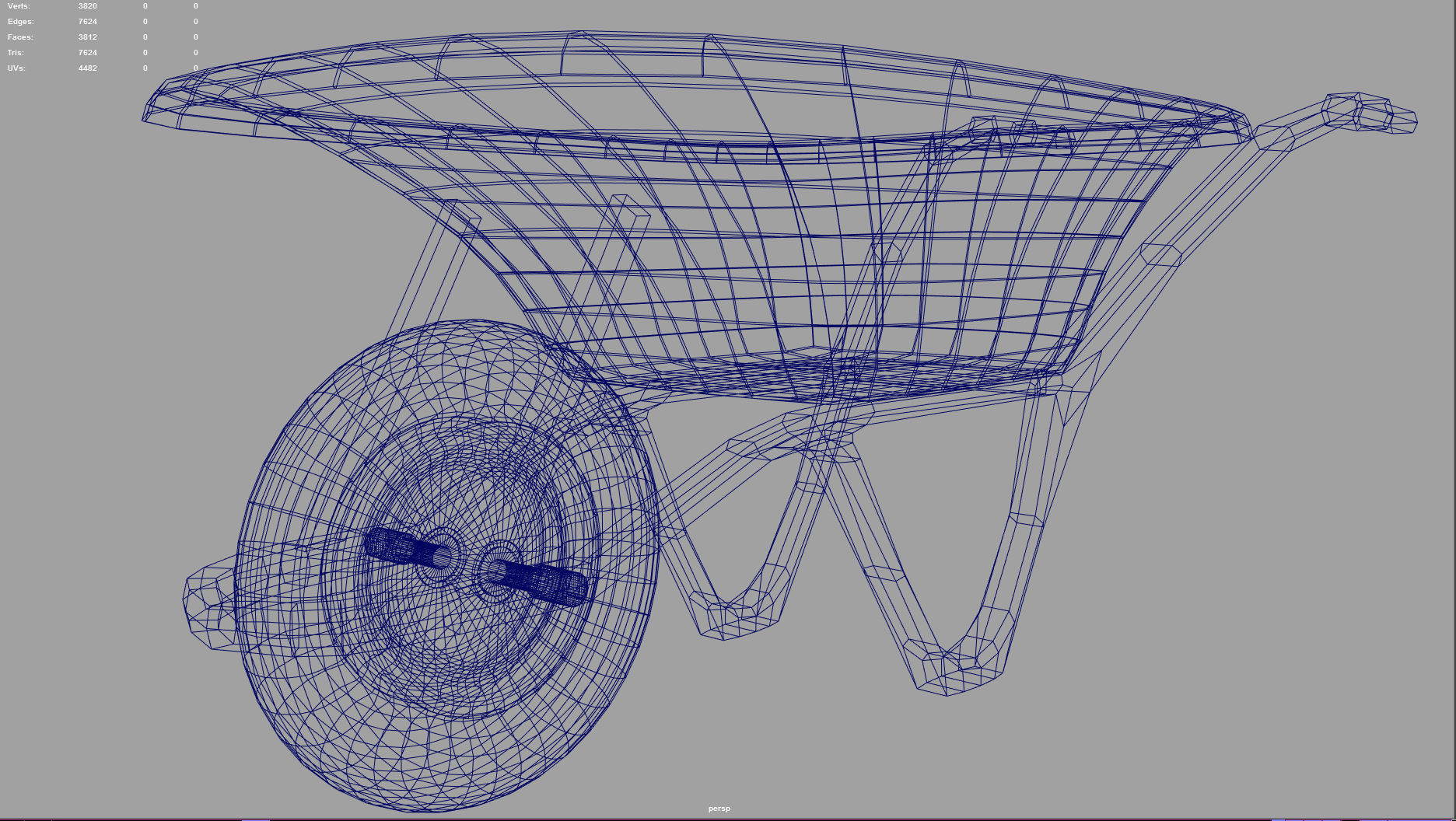Screen dimensions: 1456x821
Task: Click the UVs count value 4482
Action: [x=88, y=68]
